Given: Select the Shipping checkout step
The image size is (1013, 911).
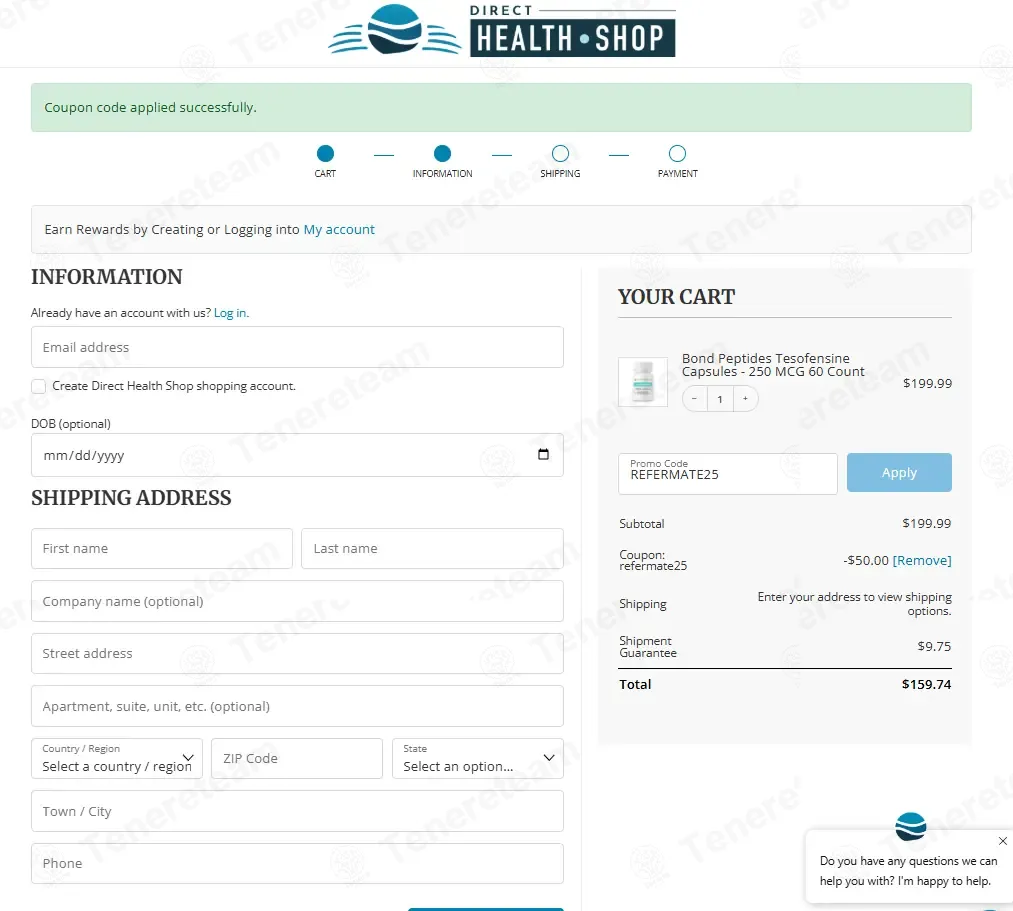Looking at the screenshot, I should [560, 161].
